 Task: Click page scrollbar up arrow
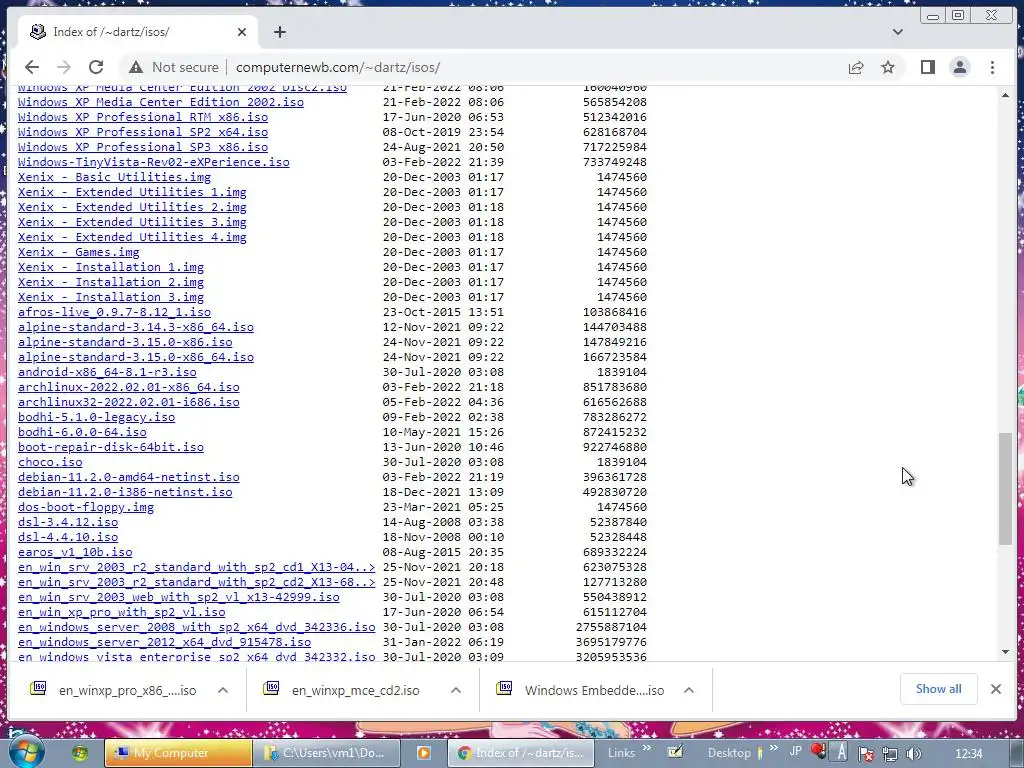tap(1005, 95)
